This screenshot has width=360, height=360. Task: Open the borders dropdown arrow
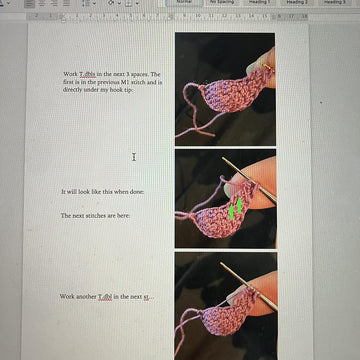[137, 3]
